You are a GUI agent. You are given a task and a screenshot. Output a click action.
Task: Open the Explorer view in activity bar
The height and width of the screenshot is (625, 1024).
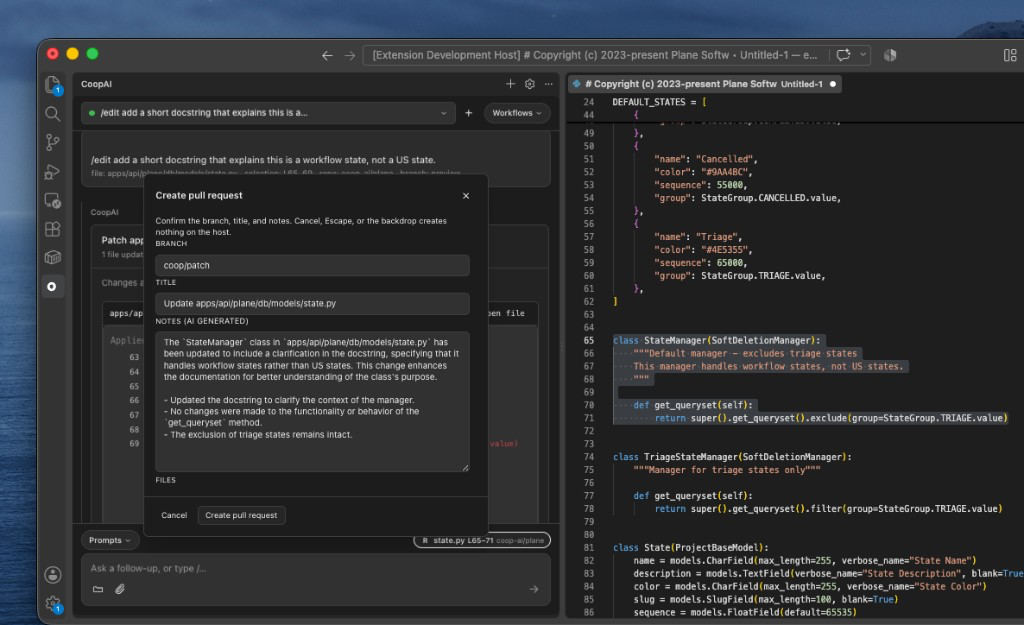[53, 85]
